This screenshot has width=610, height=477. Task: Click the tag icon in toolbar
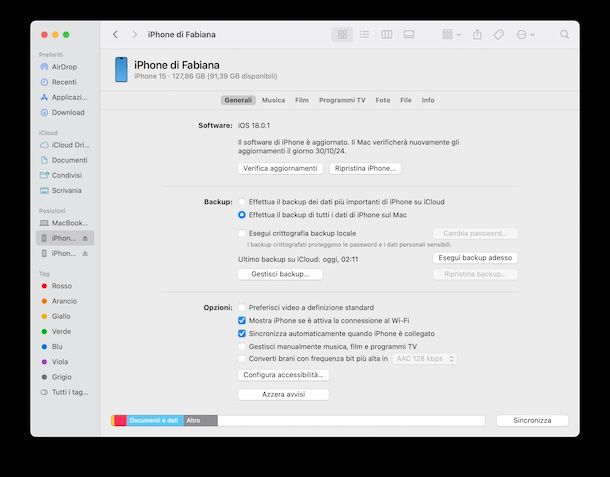coord(498,35)
